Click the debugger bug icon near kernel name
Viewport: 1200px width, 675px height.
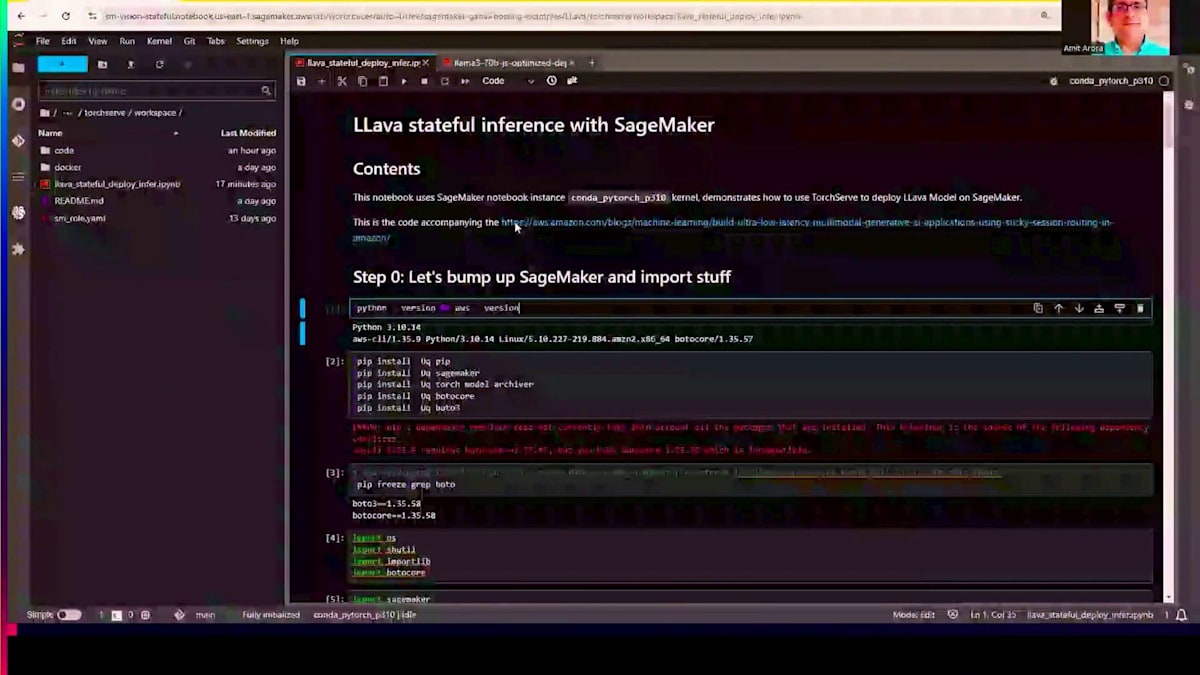[1053, 81]
